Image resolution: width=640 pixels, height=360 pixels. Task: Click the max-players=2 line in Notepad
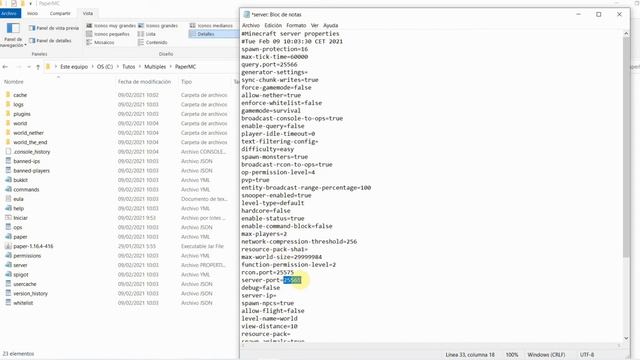[264, 234]
